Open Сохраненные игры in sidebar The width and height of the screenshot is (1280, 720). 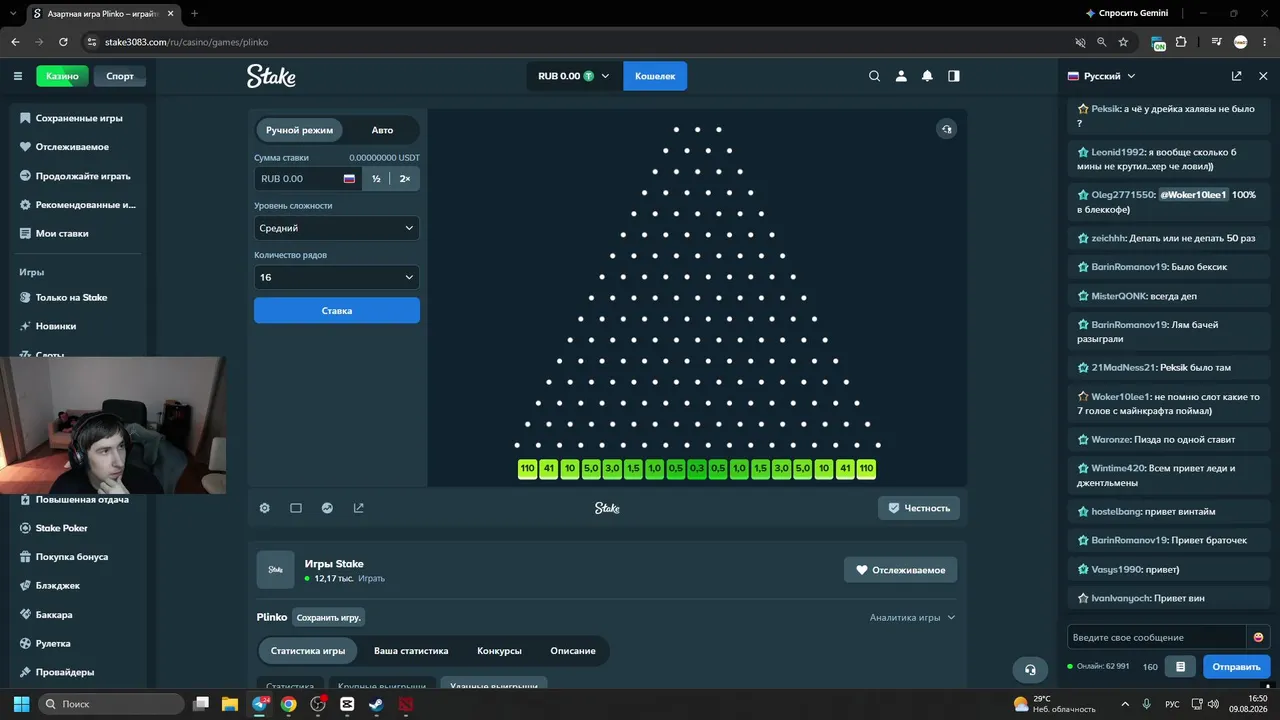(78, 118)
